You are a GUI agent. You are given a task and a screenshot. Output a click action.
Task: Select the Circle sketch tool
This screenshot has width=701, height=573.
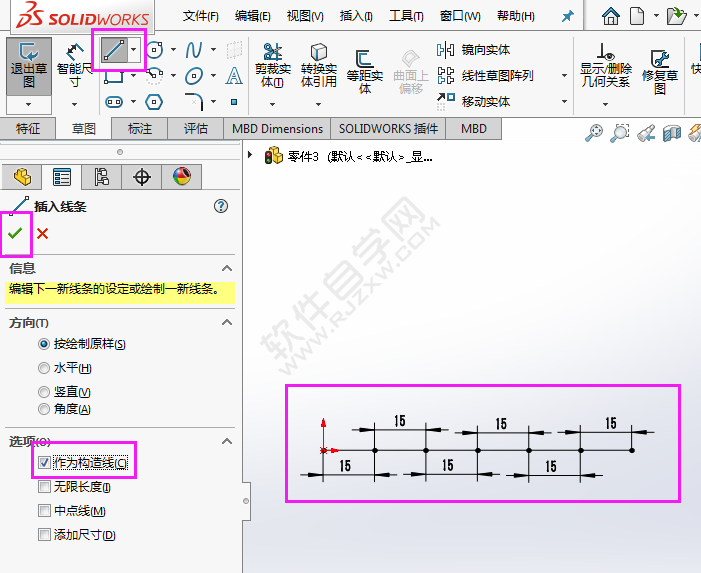click(x=155, y=50)
